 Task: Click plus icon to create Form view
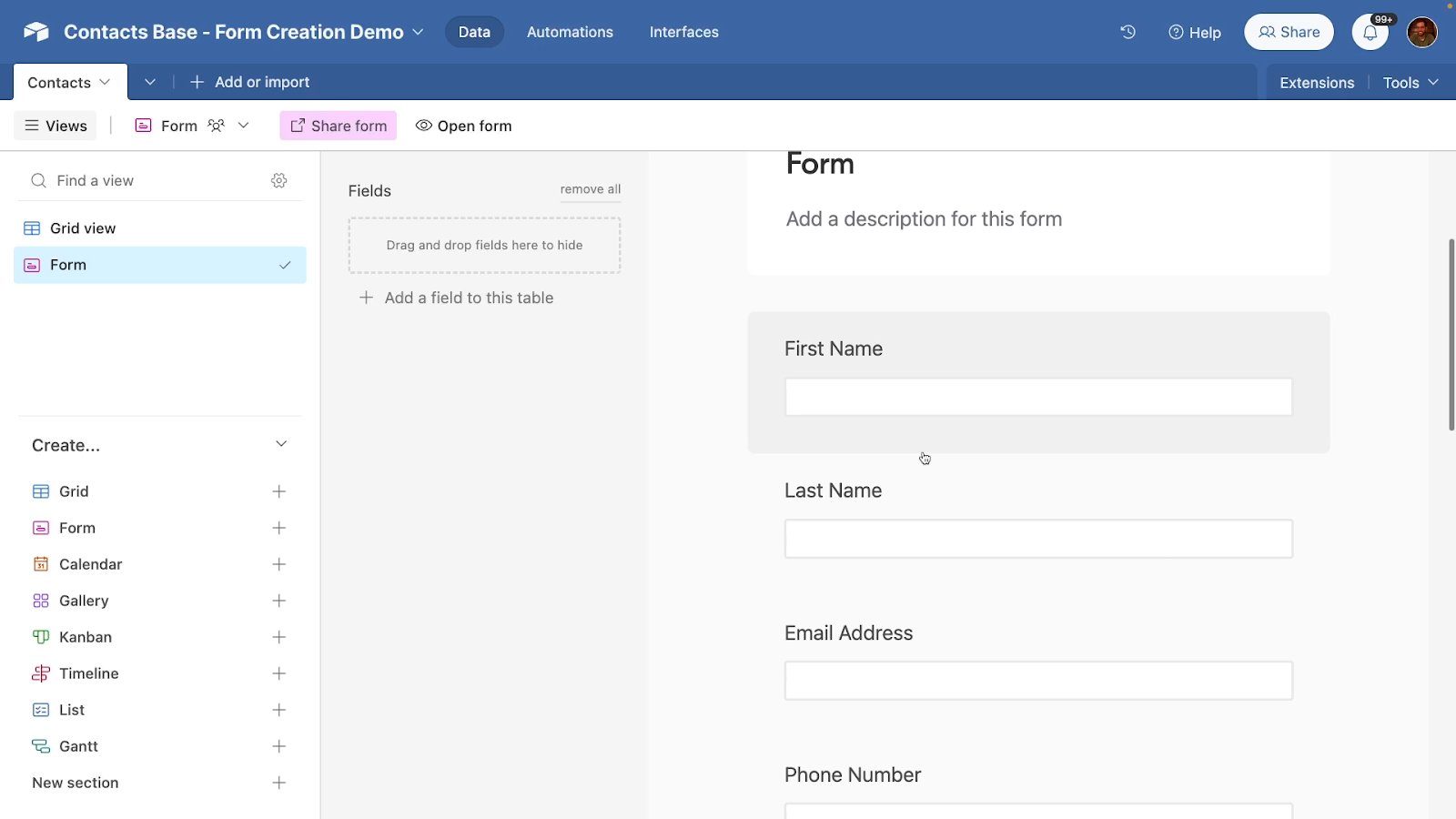(x=279, y=528)
